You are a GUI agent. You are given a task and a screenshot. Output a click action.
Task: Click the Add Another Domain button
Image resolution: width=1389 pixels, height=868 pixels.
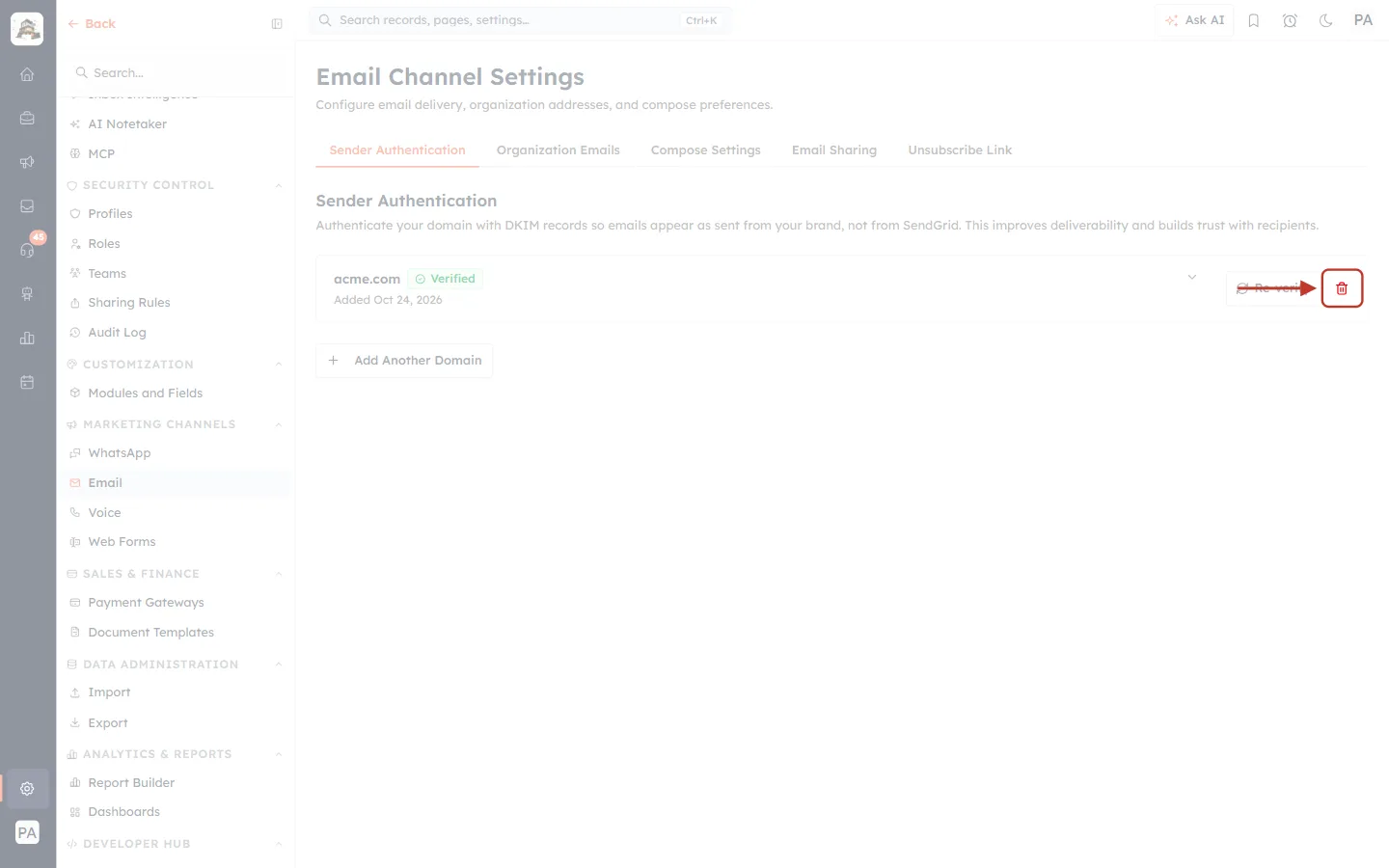(x=404, y=361)
